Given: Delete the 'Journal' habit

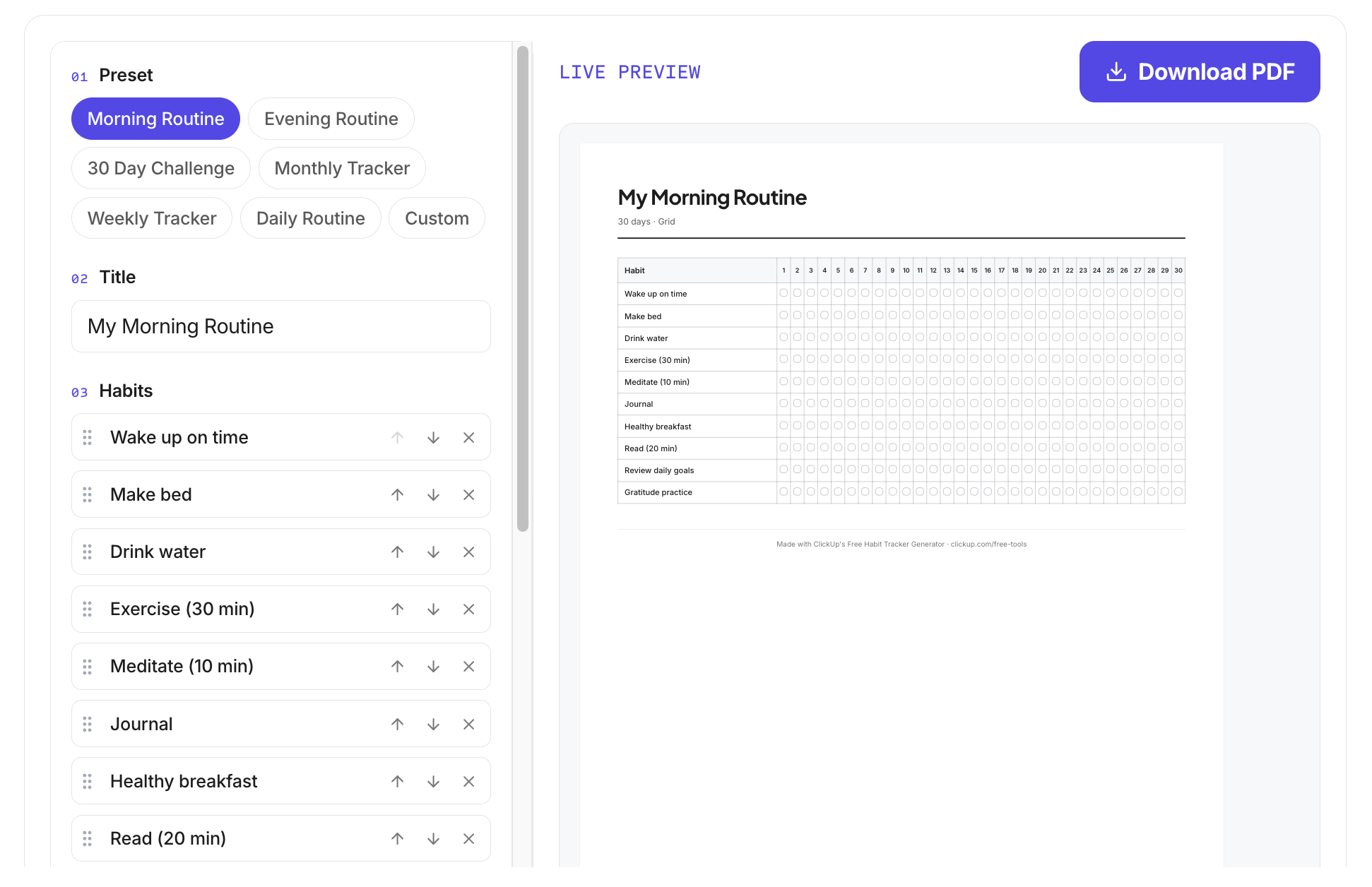Looking at the screenshot, I should (469, 725).
